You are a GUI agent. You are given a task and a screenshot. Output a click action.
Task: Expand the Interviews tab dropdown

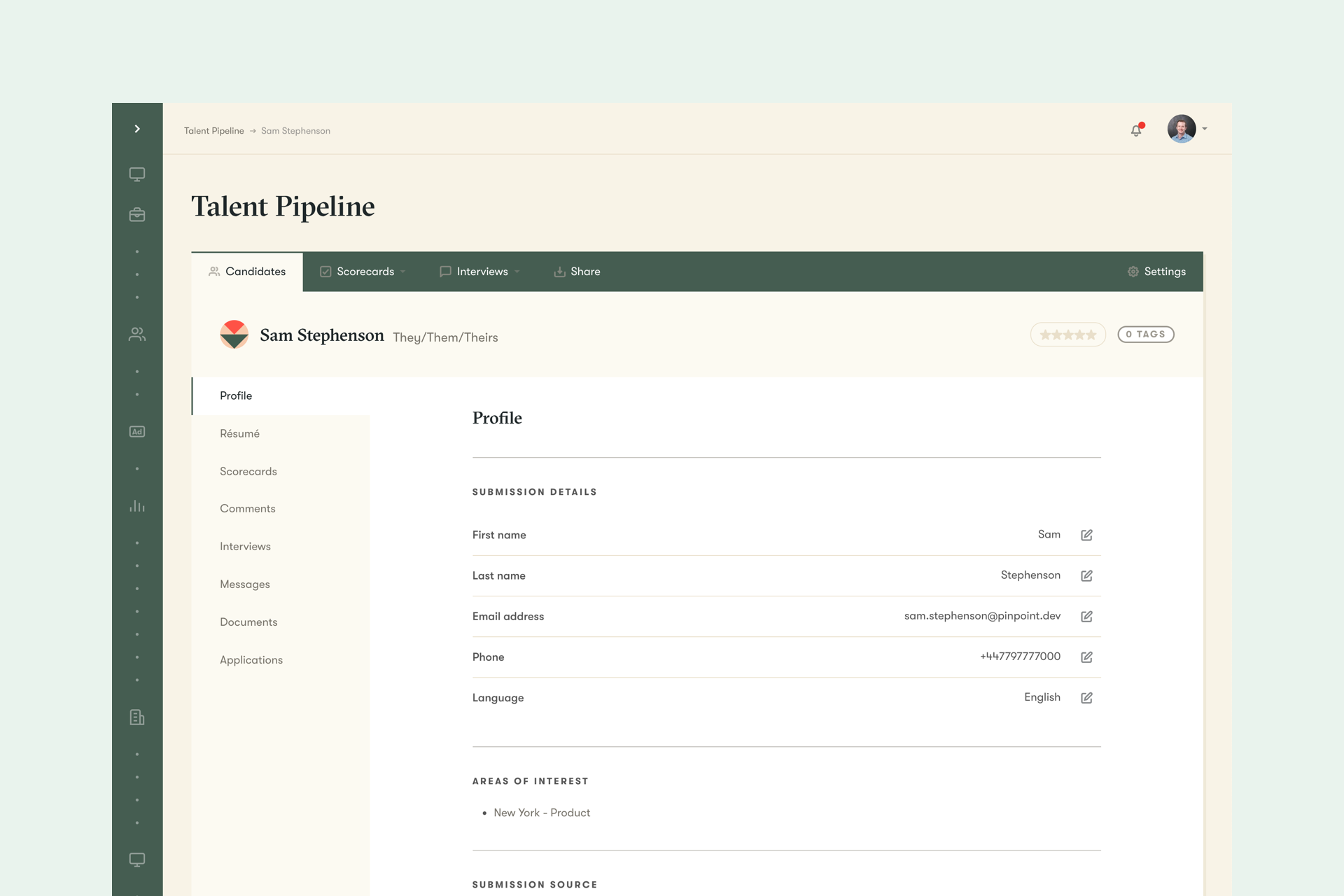[x=480, y=272]
